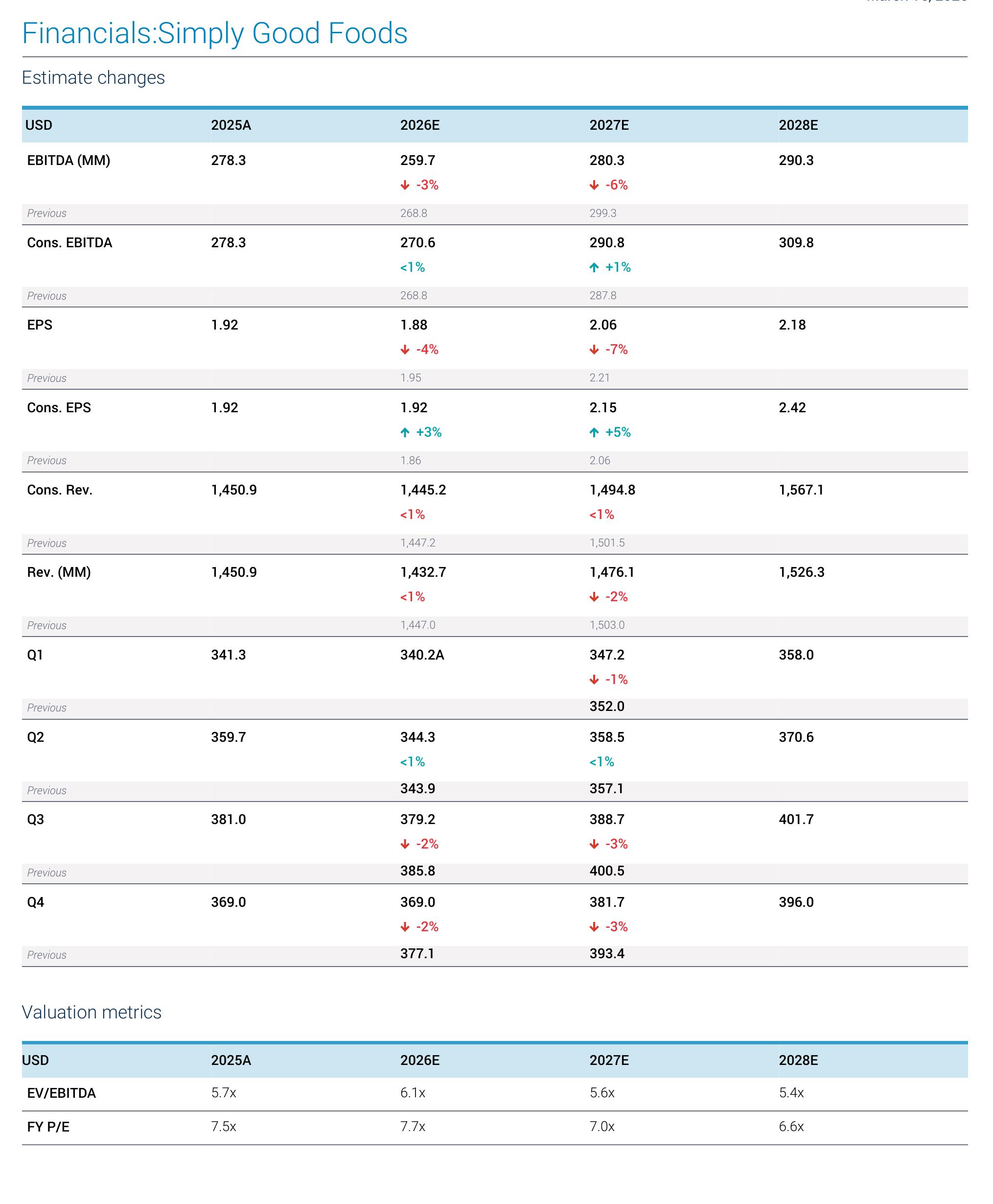Click the Estimate changes section heading
The height and width of the screenshot is (1204, 993).
point(93,78)
